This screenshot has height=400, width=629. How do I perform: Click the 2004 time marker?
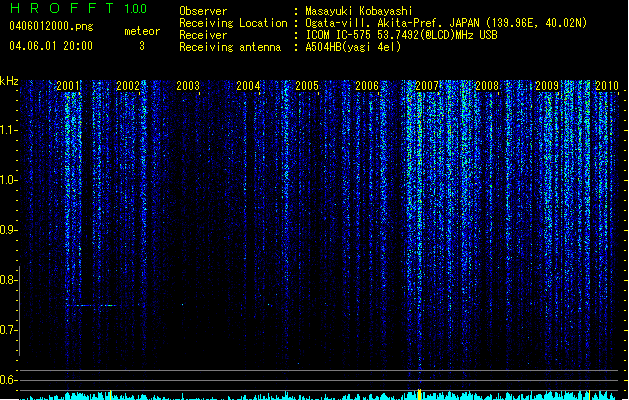tap(248, 85)
